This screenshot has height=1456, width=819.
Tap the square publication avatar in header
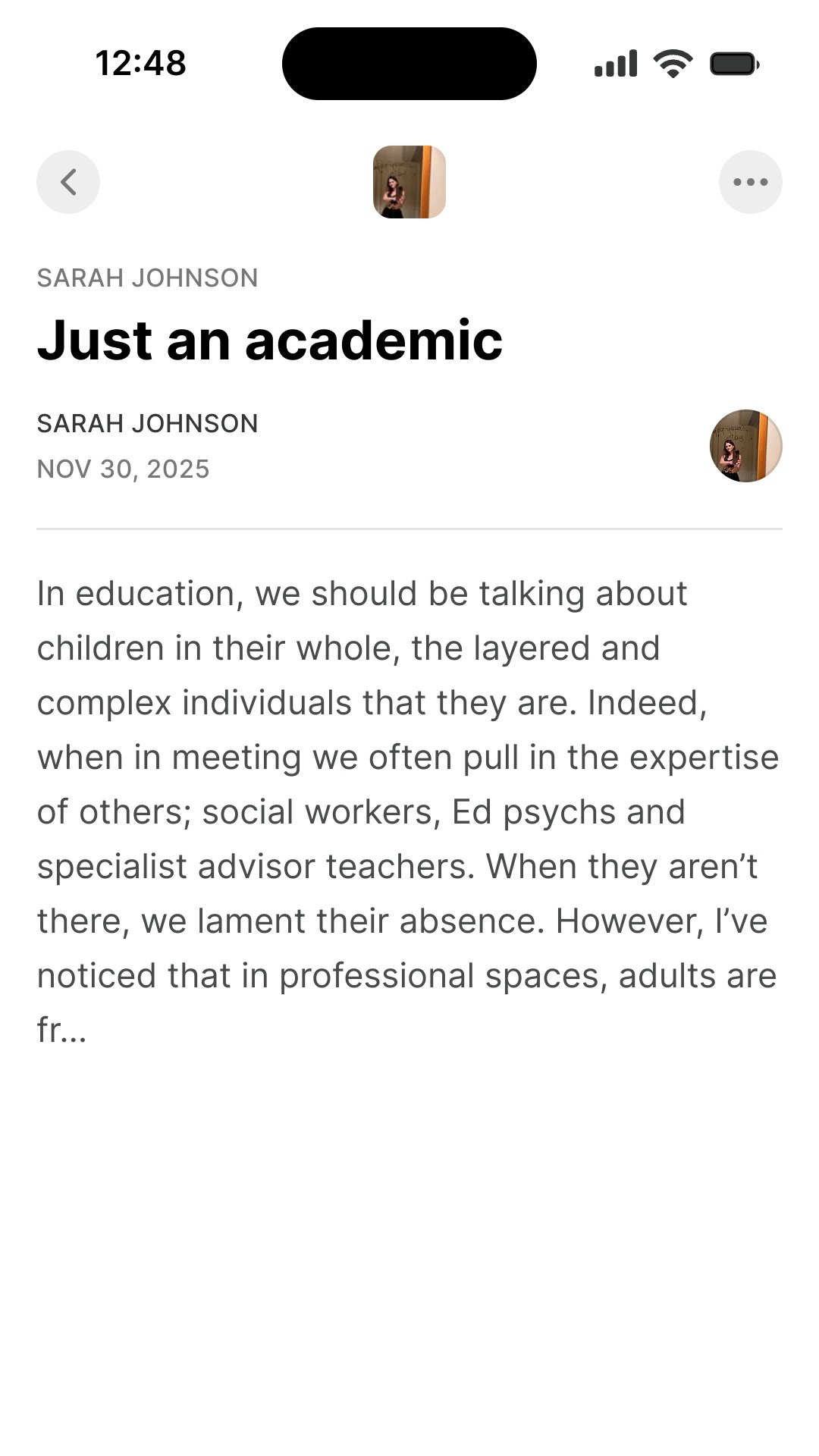(409, 182)
